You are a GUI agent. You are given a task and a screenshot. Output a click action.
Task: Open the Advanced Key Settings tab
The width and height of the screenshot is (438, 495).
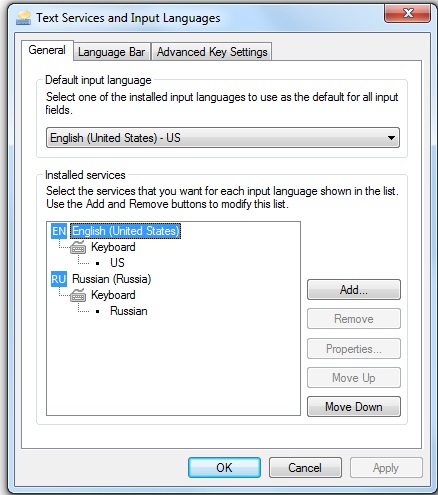(x=212, y=52)
